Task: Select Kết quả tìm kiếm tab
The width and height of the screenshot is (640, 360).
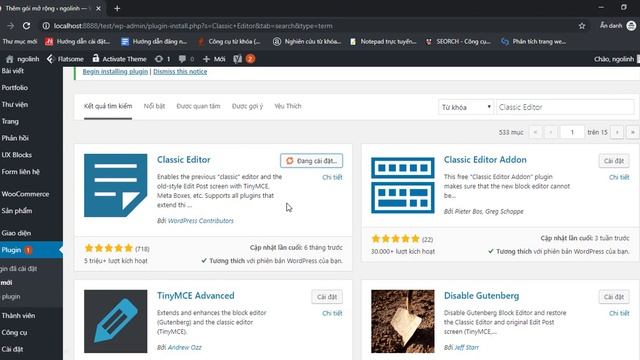Action: tap(108, 106)
